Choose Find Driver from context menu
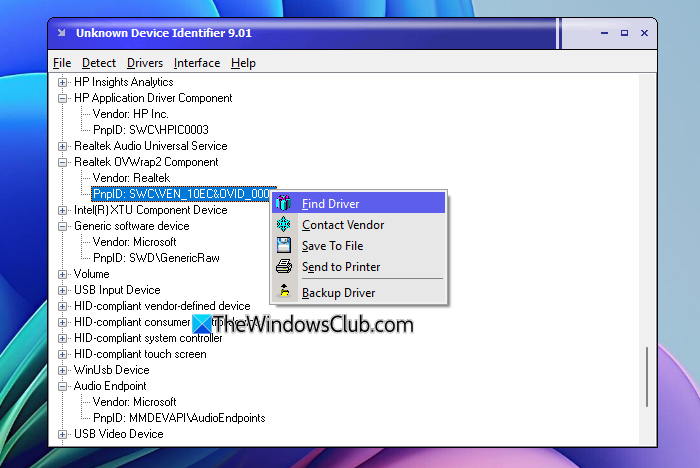700x468 pixels. pyautogui.click(x=358, y=203)
